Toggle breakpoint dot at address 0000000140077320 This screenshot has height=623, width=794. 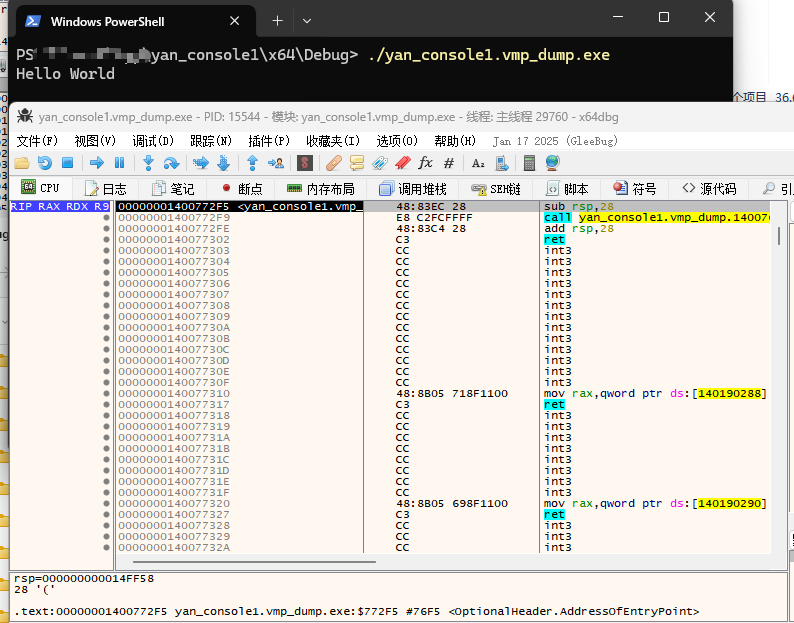coord(106,503)
